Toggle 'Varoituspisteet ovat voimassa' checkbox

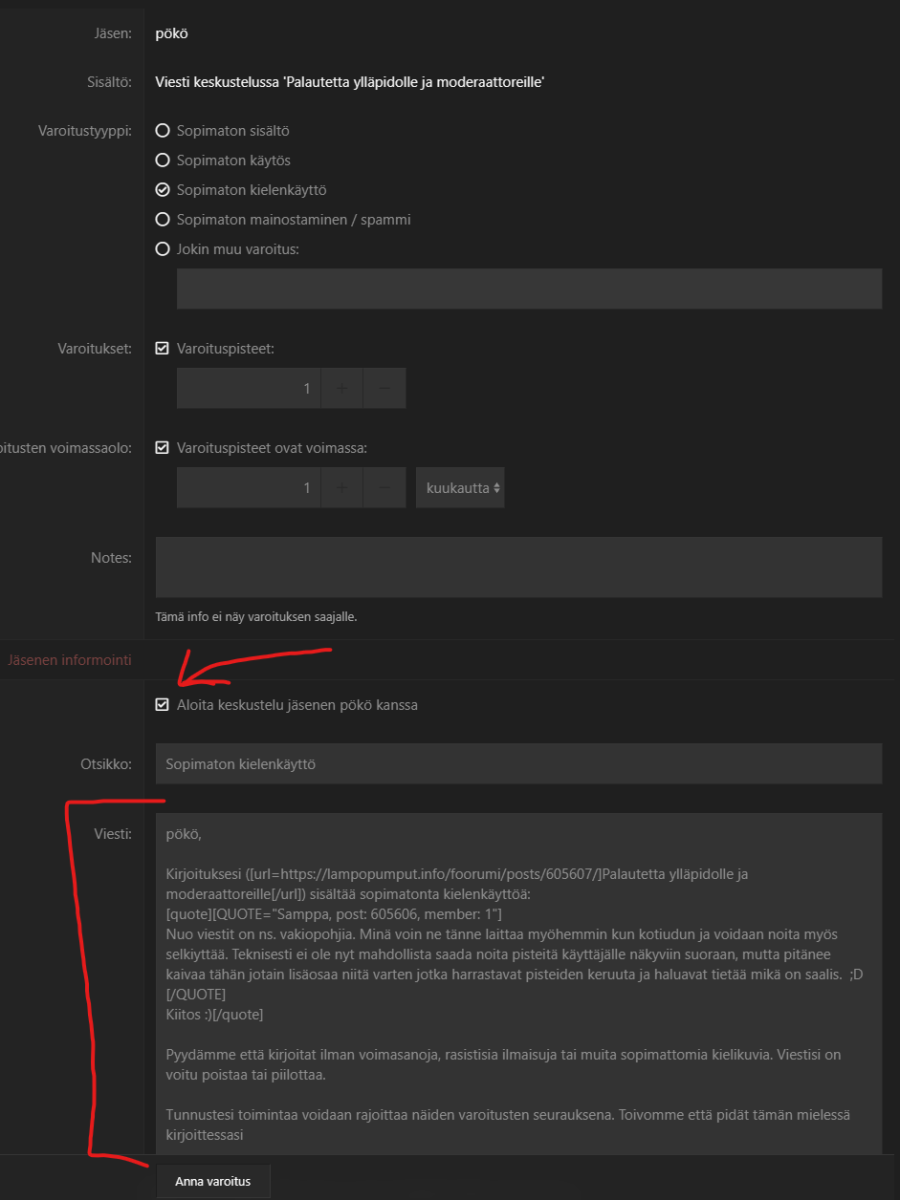coord(163,448)
